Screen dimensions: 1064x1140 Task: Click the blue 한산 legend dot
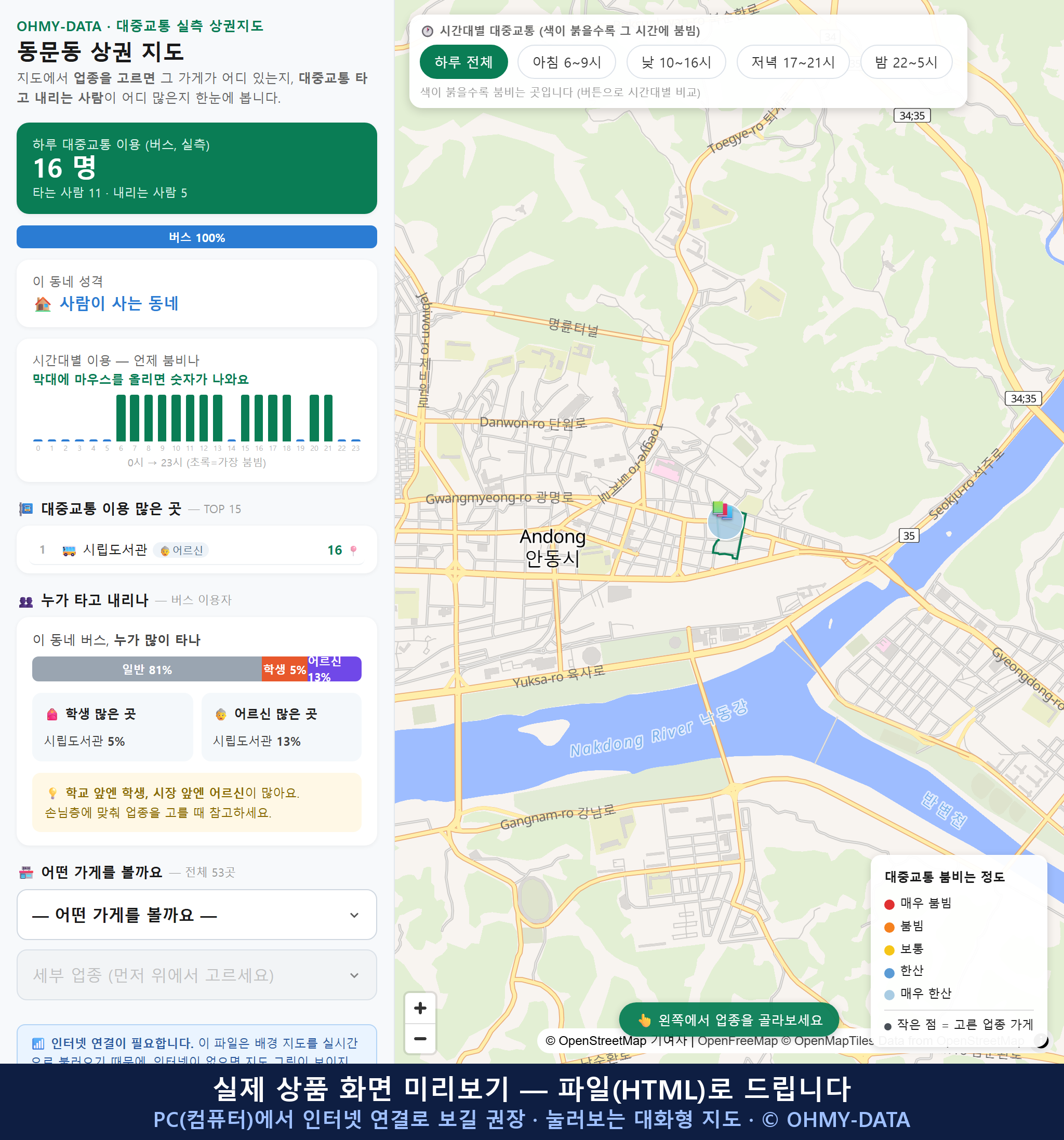click(889, 973)
